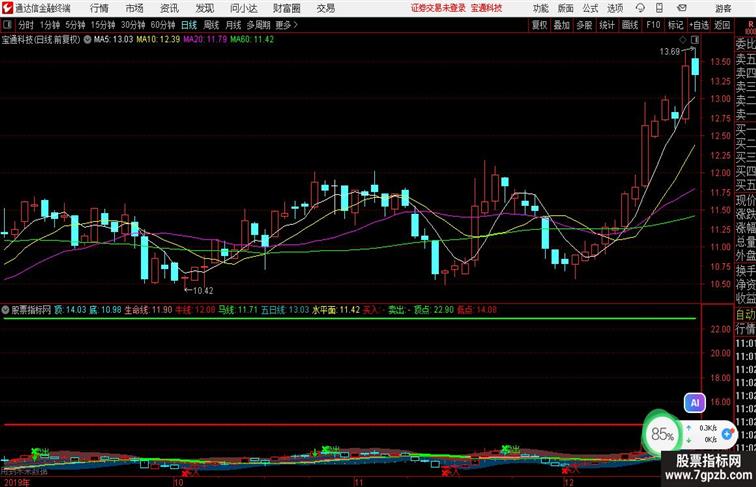Viewport: 756px width, 487px height.
Task: Switch to 5分钟 period
Action: 75,25
